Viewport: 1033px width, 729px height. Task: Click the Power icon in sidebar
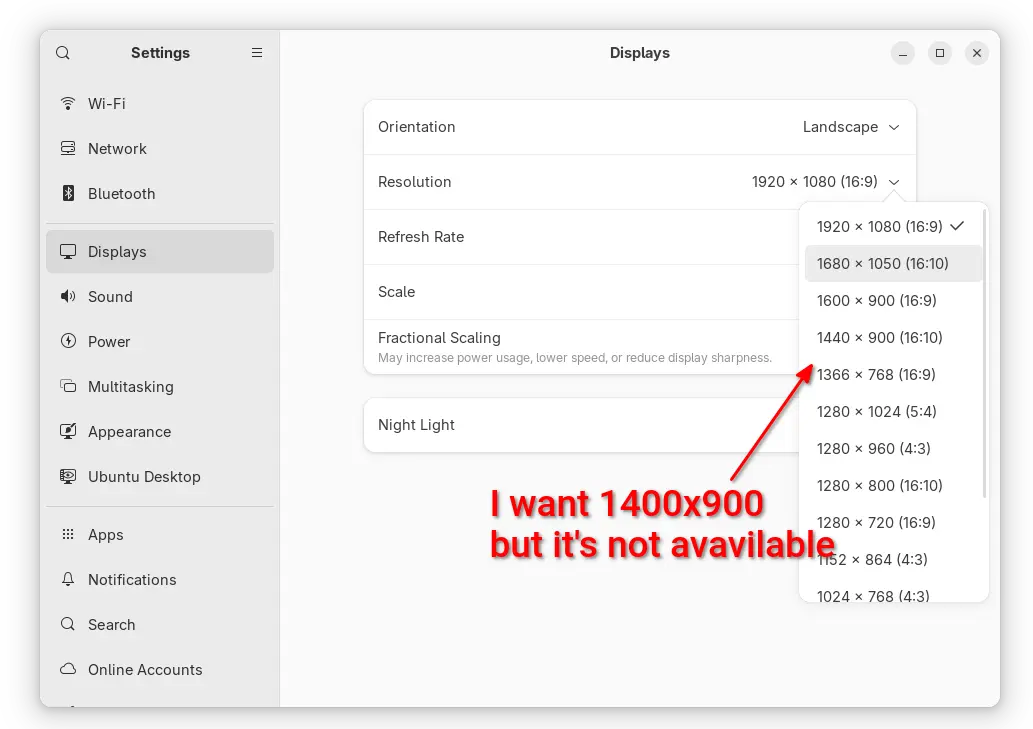68,341
